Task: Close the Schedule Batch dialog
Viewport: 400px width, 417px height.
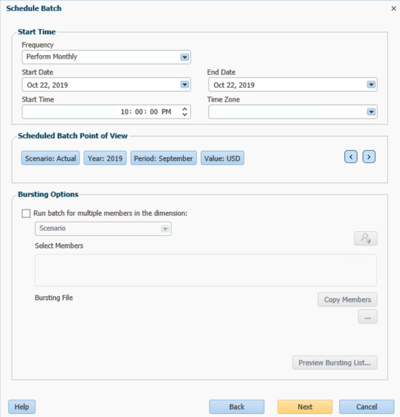Action: point(394,8)
